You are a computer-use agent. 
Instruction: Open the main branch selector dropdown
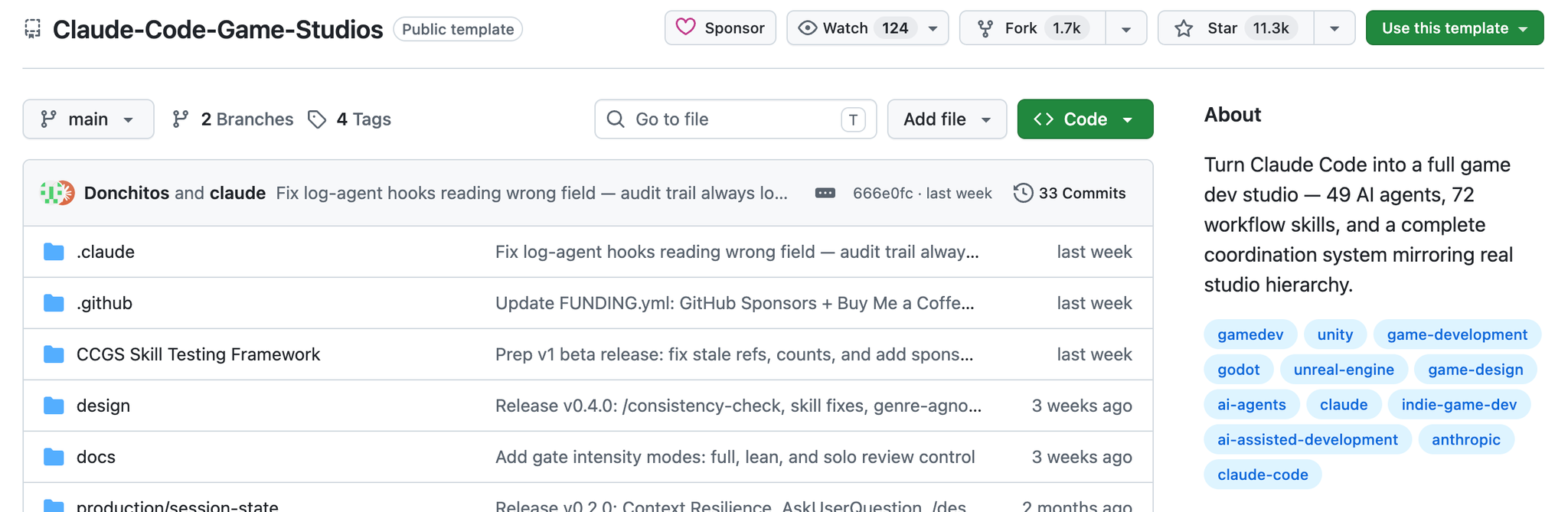88,119
